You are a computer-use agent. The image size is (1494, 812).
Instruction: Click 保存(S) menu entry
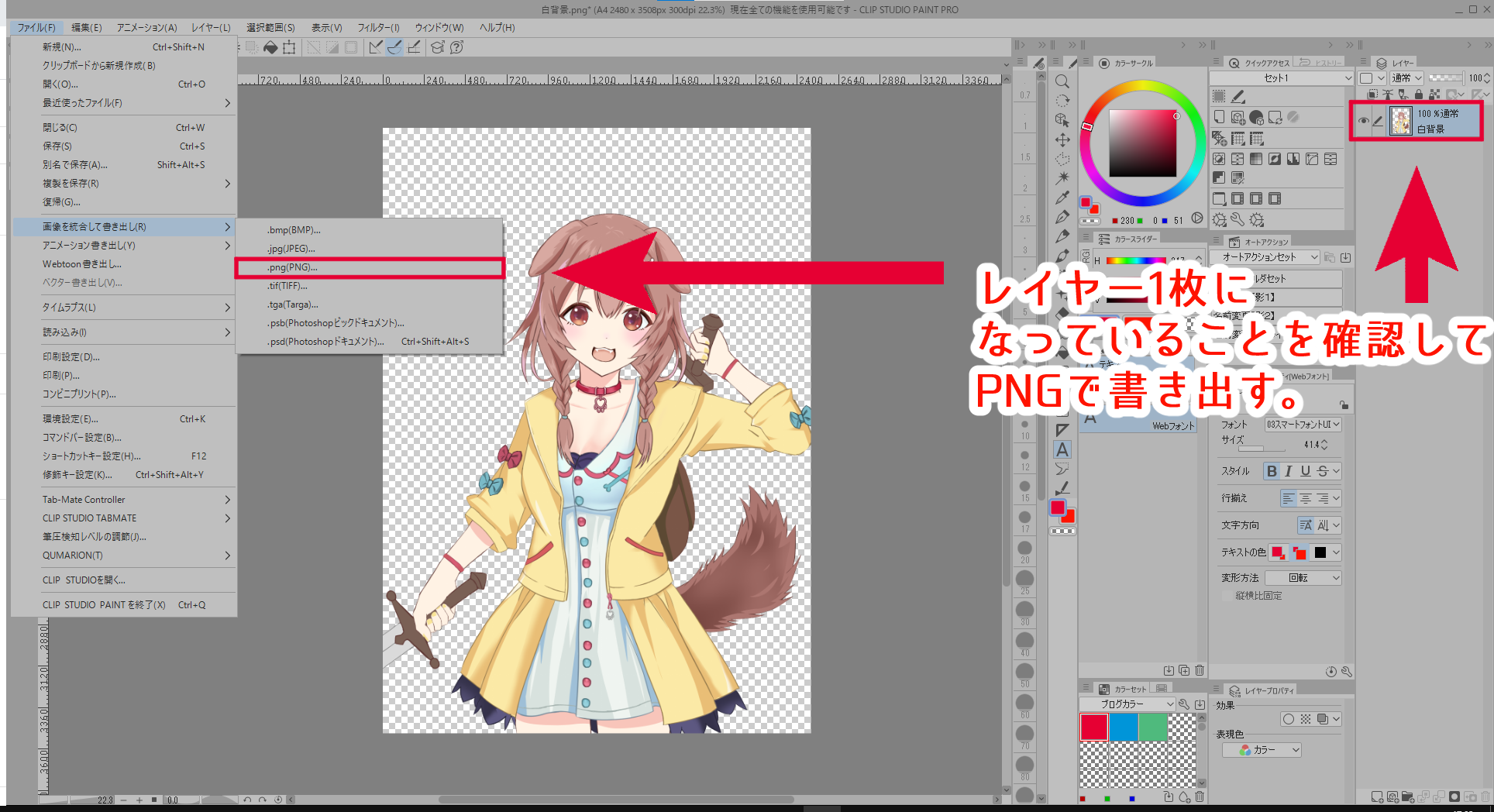124,146
